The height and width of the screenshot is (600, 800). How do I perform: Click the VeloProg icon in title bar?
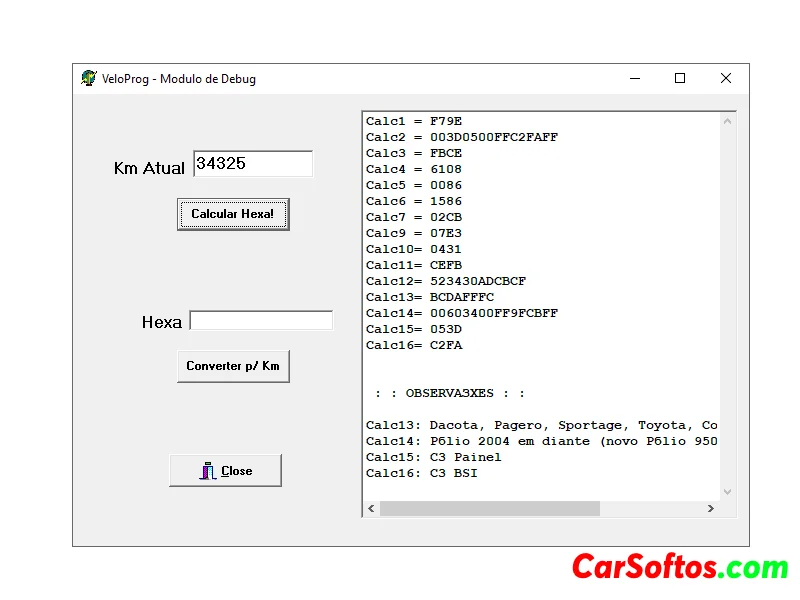coord(89,78)
